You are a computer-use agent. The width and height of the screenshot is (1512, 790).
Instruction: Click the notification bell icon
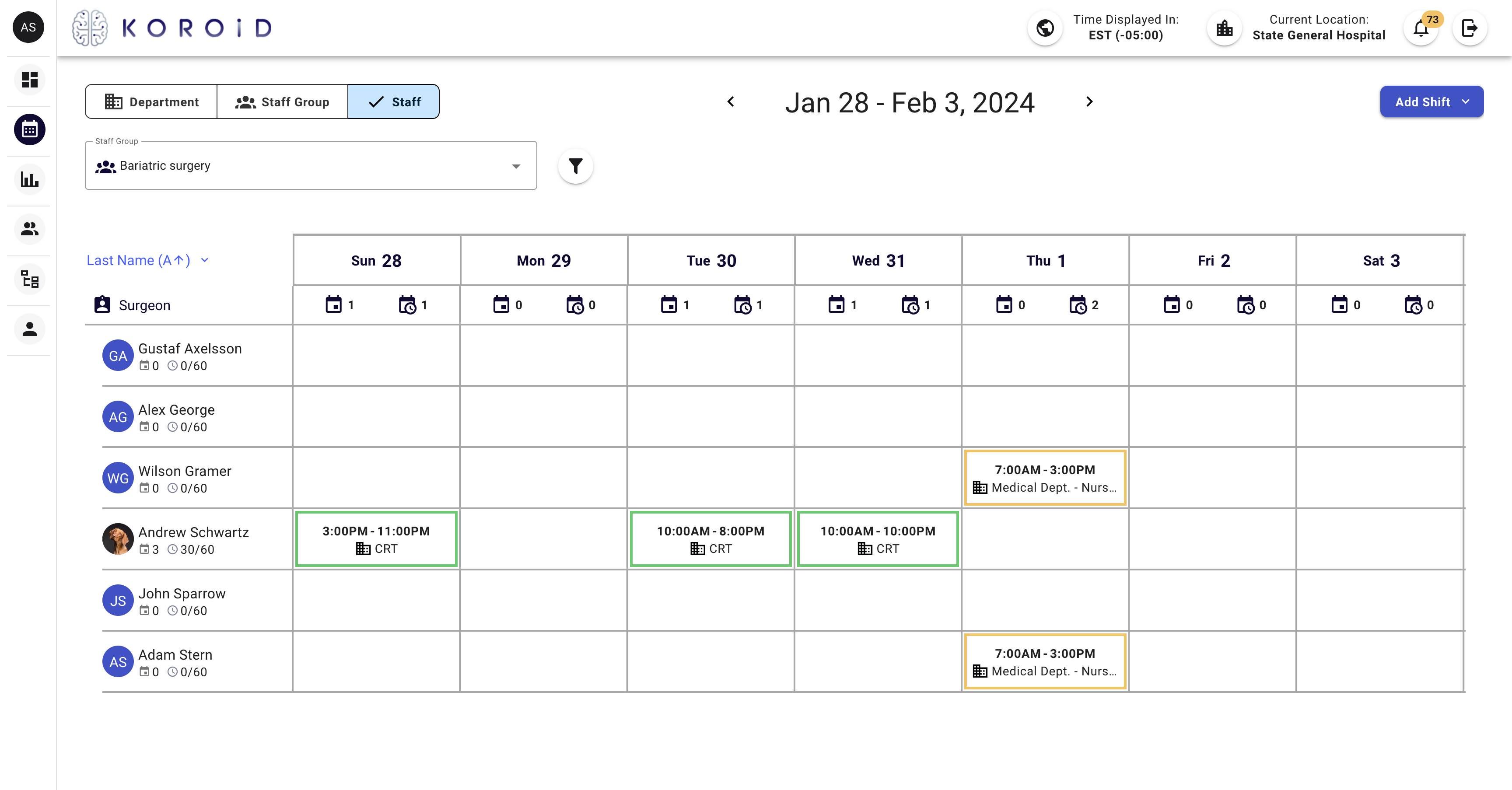(x=1421, y=28)
